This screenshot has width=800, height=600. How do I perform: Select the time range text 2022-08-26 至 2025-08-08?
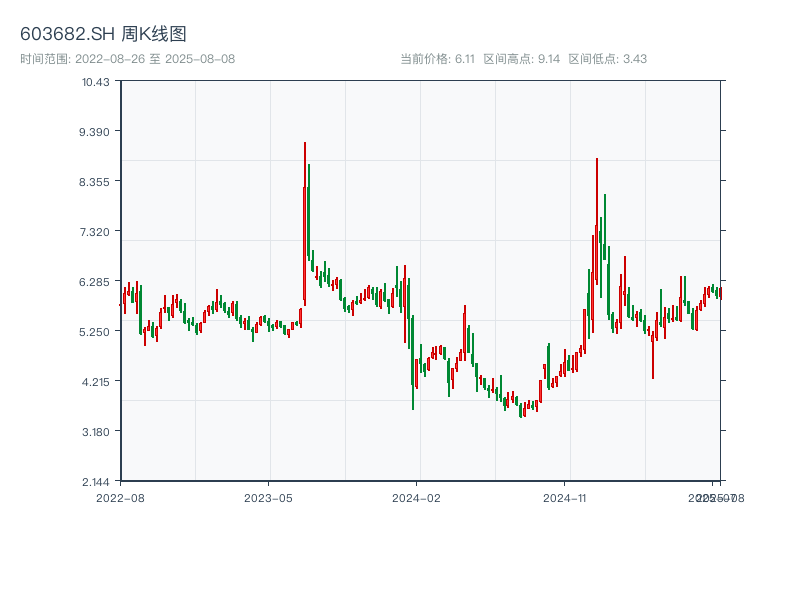click(x=155, y=59)
